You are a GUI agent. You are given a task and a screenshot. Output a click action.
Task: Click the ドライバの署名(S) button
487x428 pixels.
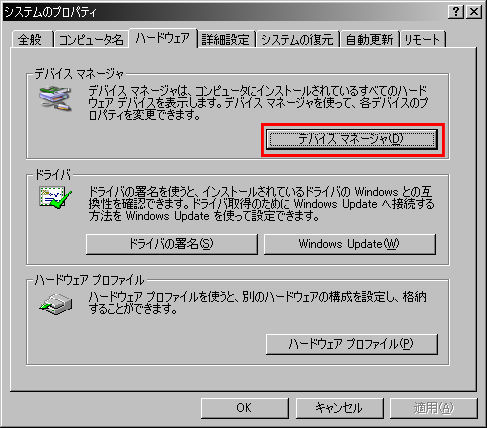point(172,244)
